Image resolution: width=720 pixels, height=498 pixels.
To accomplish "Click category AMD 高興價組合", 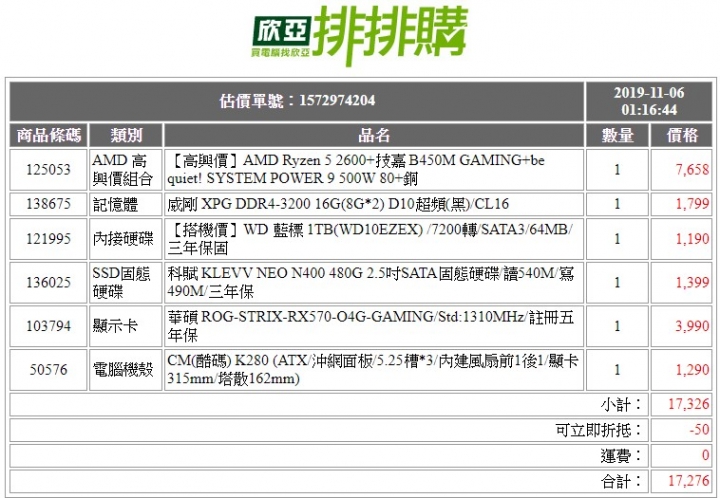I will (x=122, y=170).
